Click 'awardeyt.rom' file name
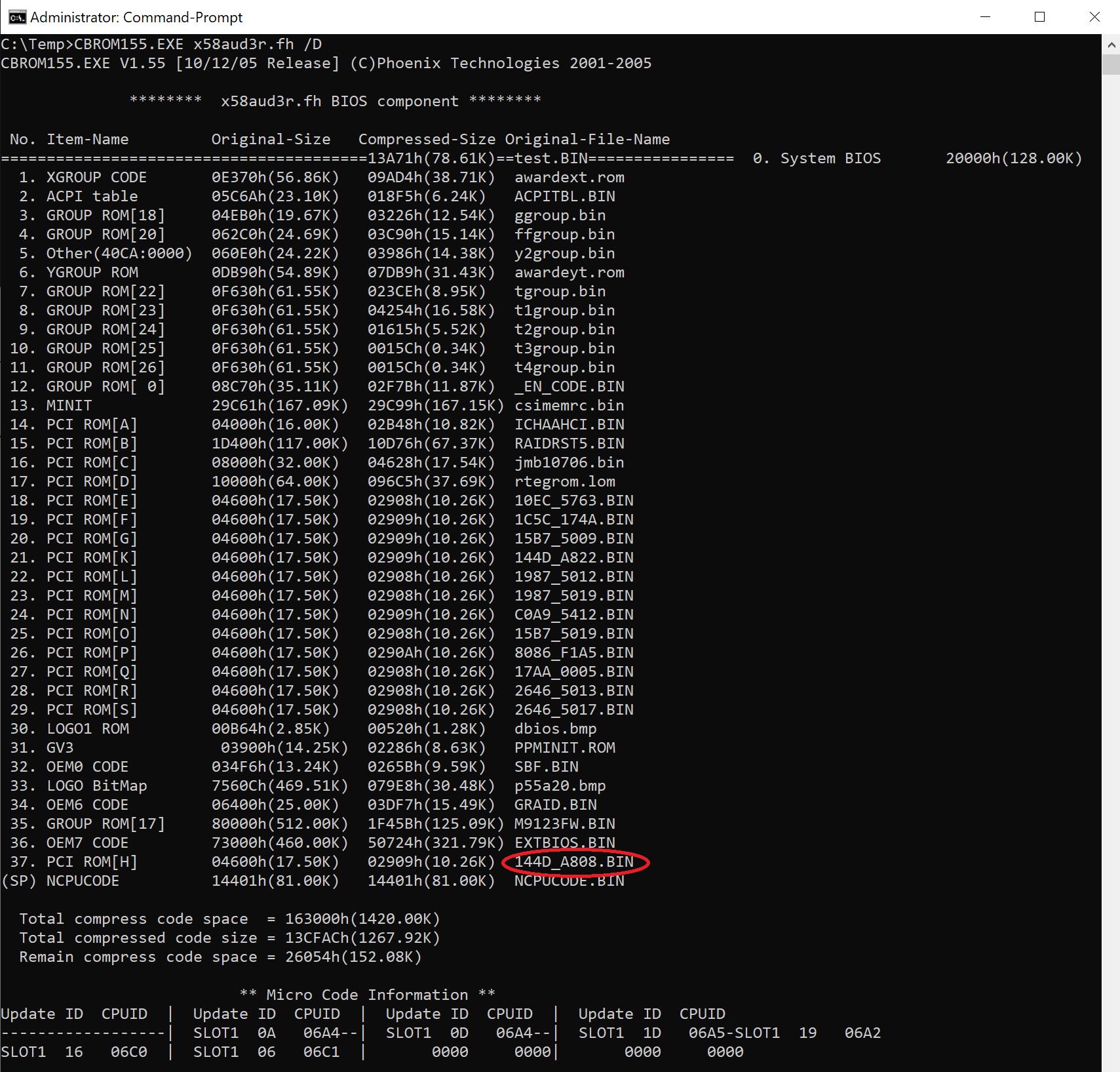 point(570,272)
